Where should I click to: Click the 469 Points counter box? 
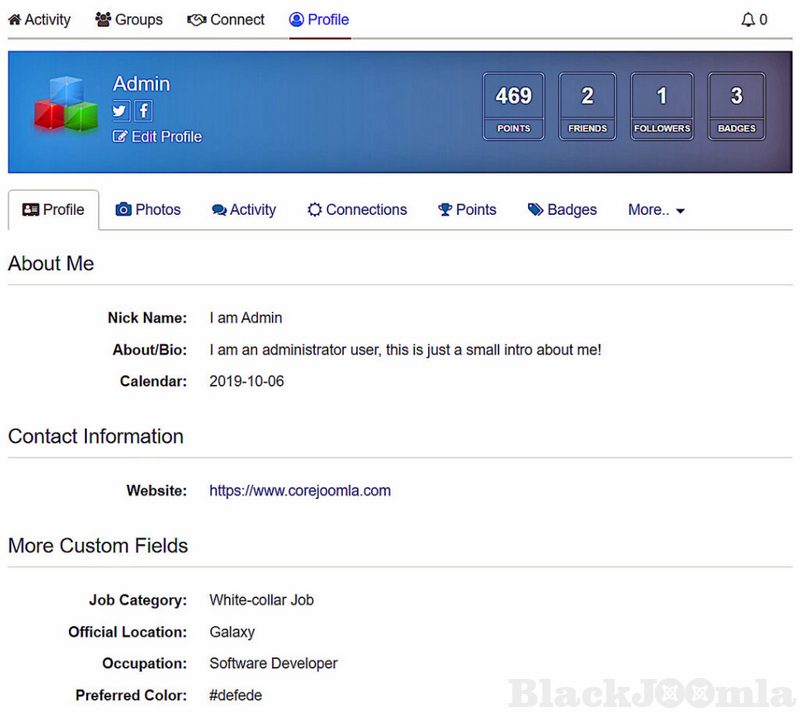(514, 106)
